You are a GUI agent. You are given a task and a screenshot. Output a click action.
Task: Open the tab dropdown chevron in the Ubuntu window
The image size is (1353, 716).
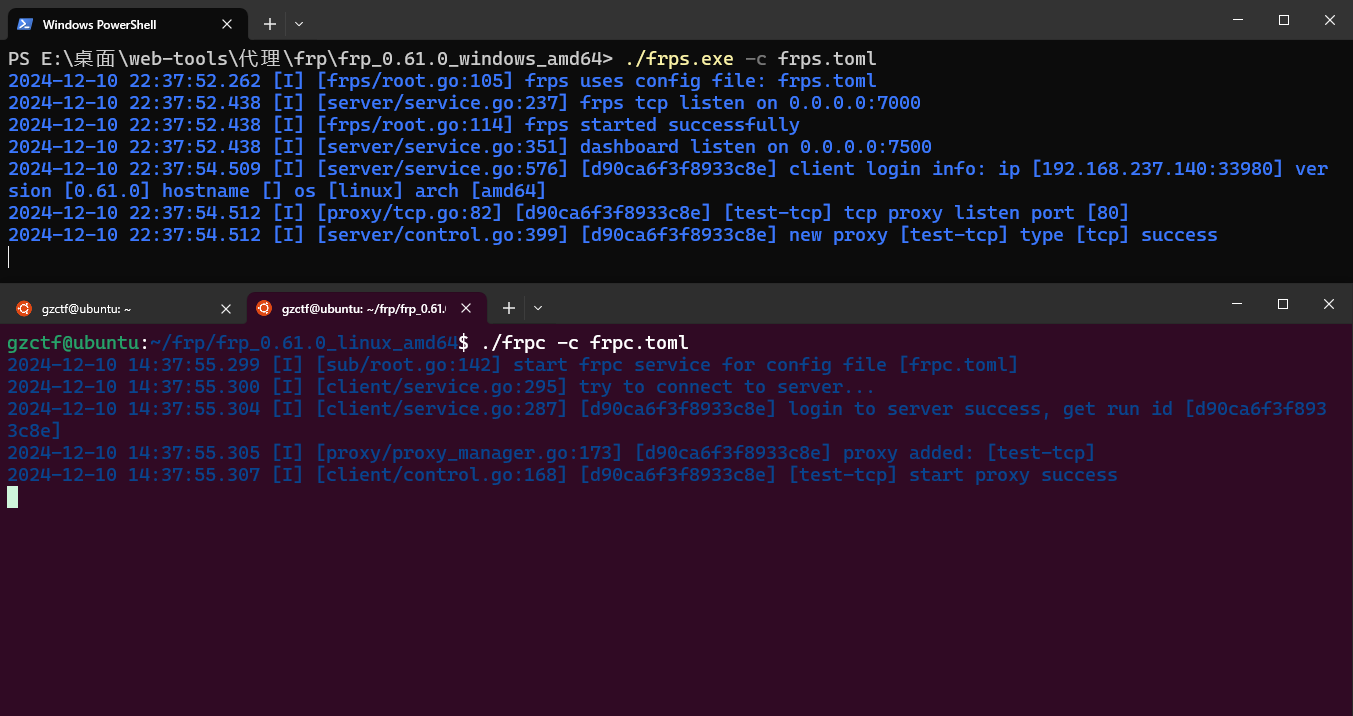[538, 308]
